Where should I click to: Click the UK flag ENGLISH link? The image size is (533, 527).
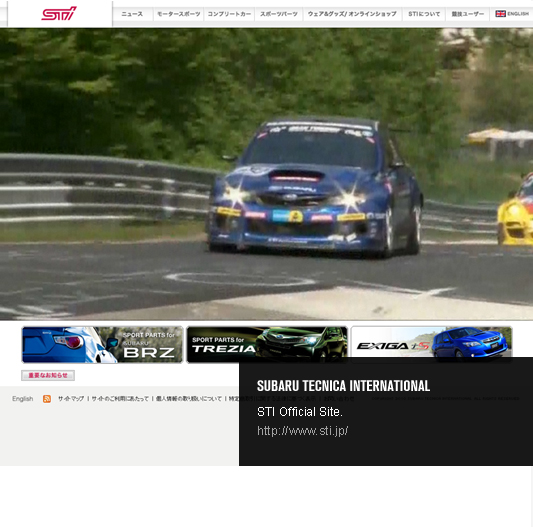click(x=512, y=14)
